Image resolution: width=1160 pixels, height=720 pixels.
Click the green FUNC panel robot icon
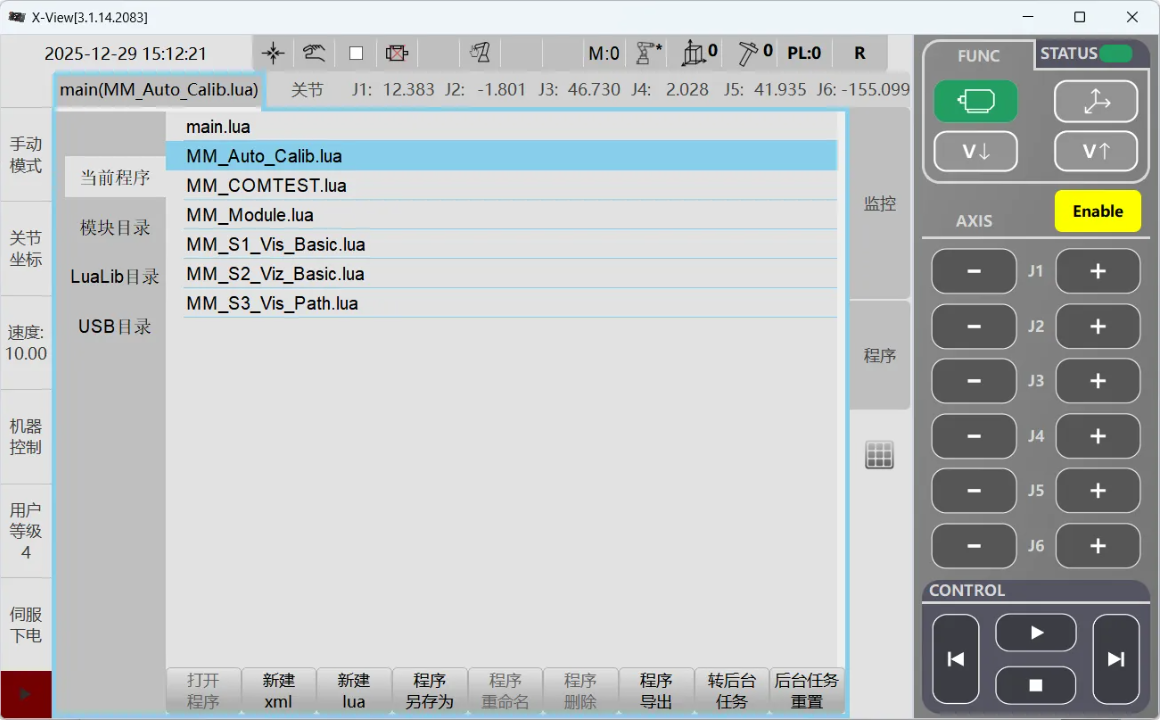point(975,101)
